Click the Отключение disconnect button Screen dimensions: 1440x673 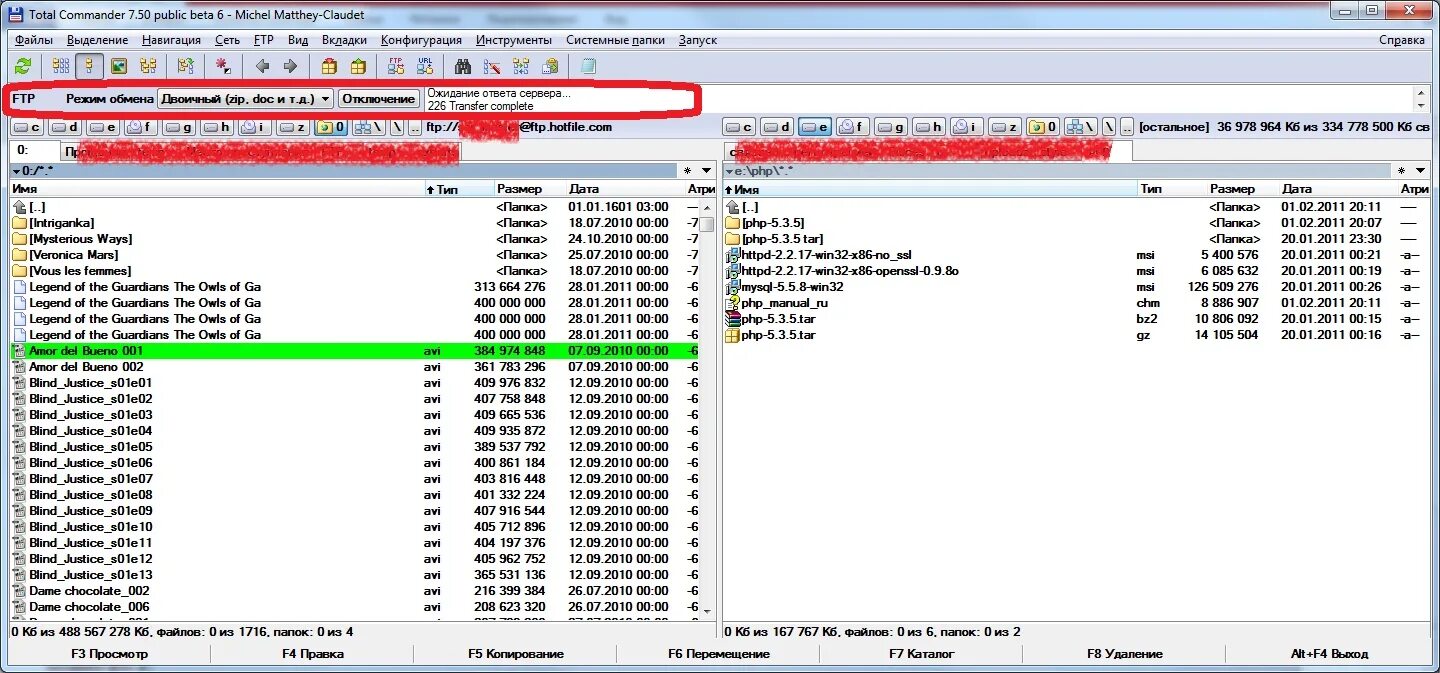379,98
